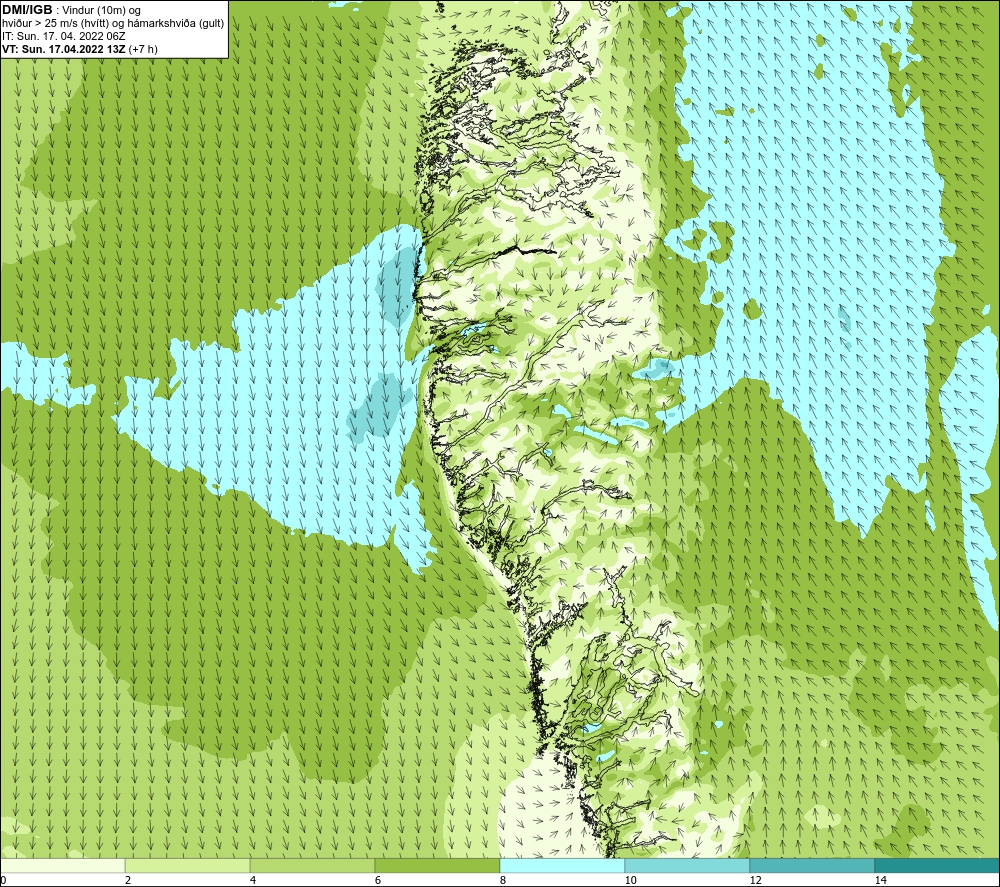This screenshot has width=1000, height=887.
Task: Click the scale label '8'
Action: point(503,881)
